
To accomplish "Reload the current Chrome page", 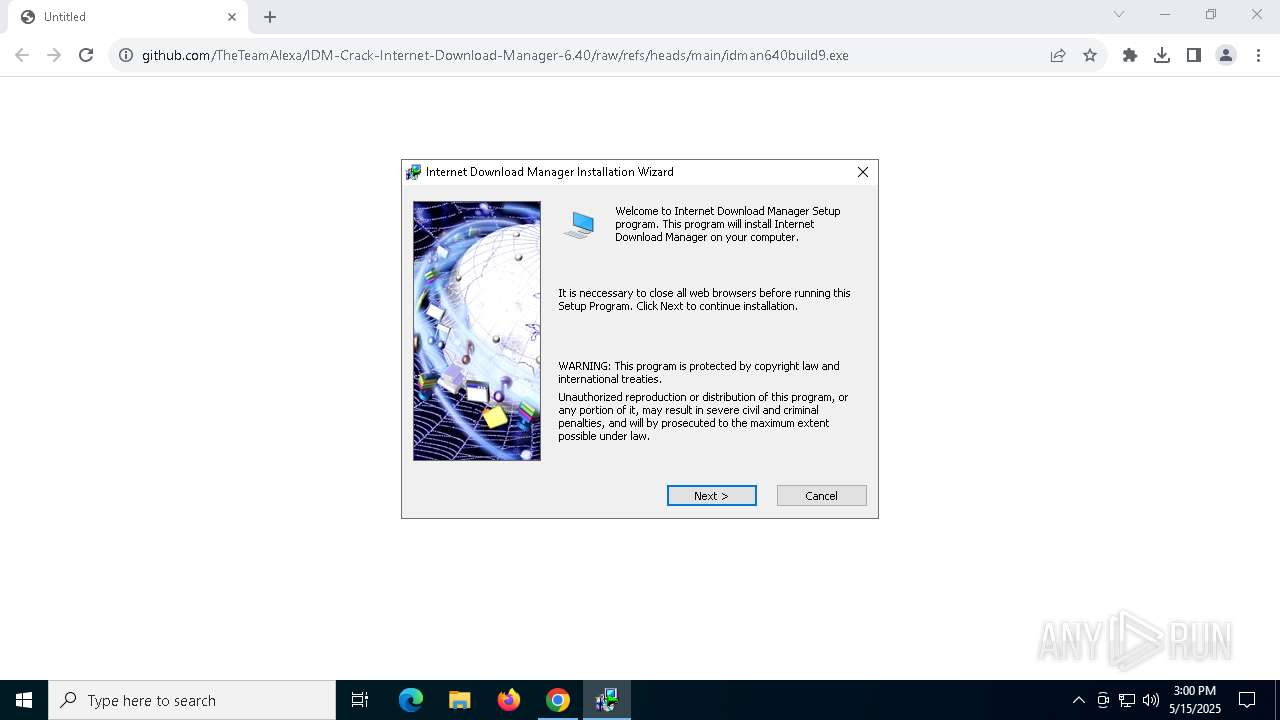I will [86, 55].
